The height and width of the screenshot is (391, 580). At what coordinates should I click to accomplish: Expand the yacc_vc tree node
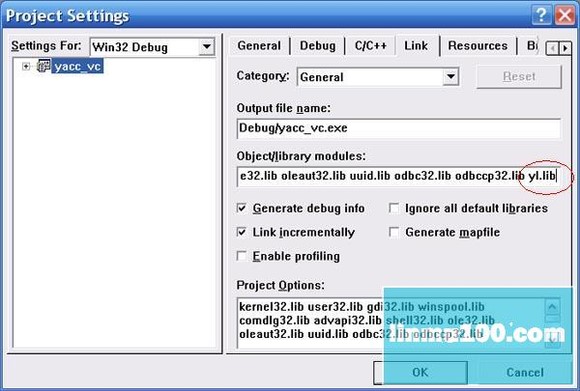pos(26,67)
